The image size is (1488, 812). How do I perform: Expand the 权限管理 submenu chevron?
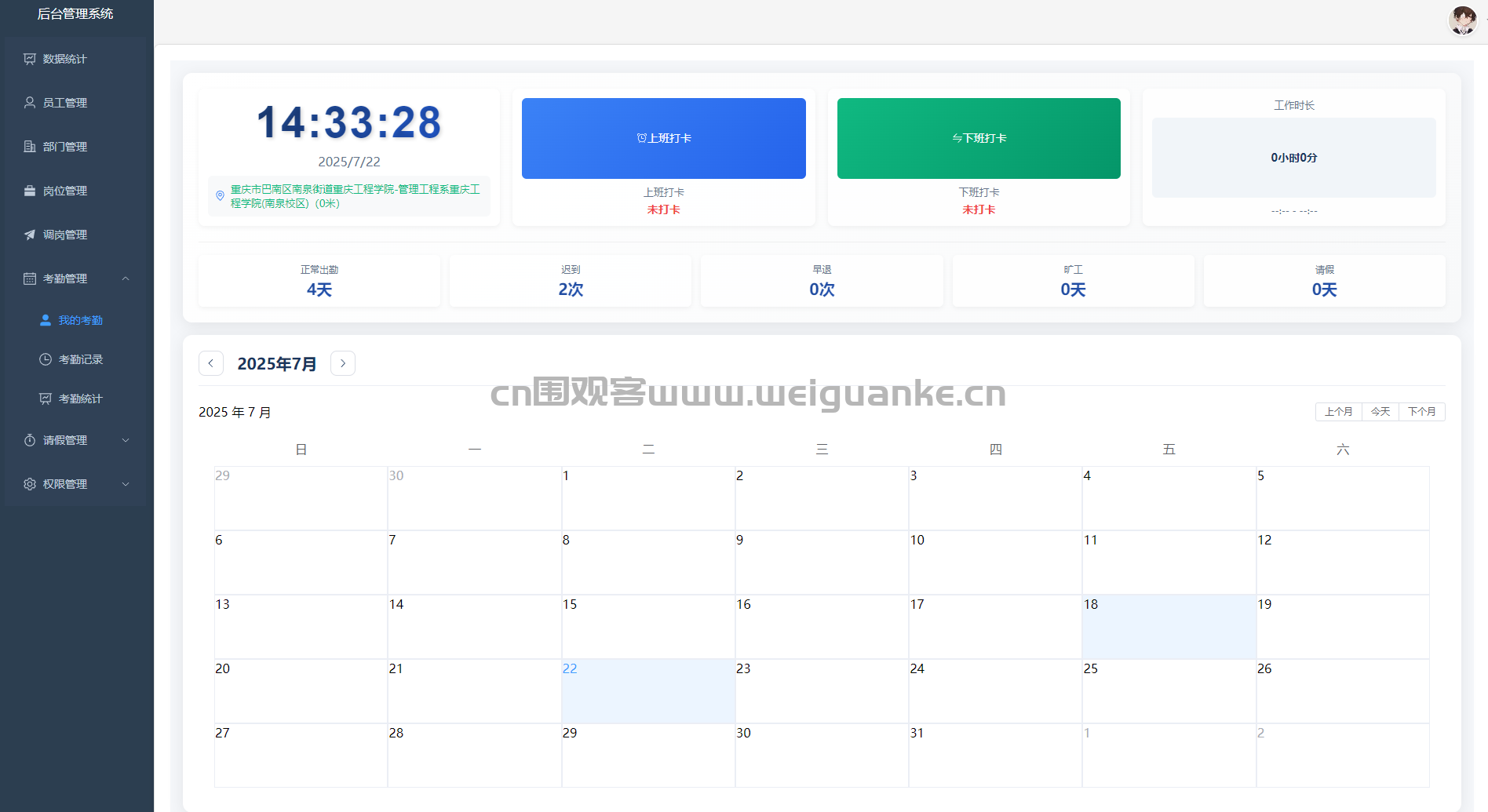coord(126,484)
